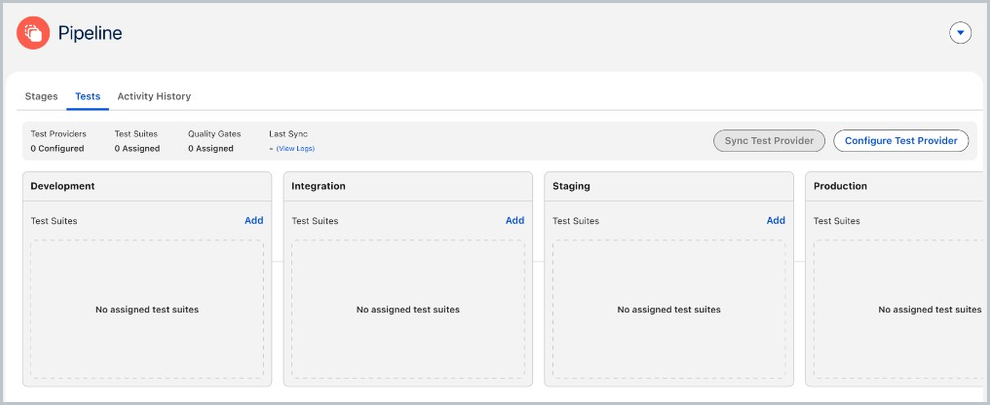Click the Pipeline title text

point(90,33)
